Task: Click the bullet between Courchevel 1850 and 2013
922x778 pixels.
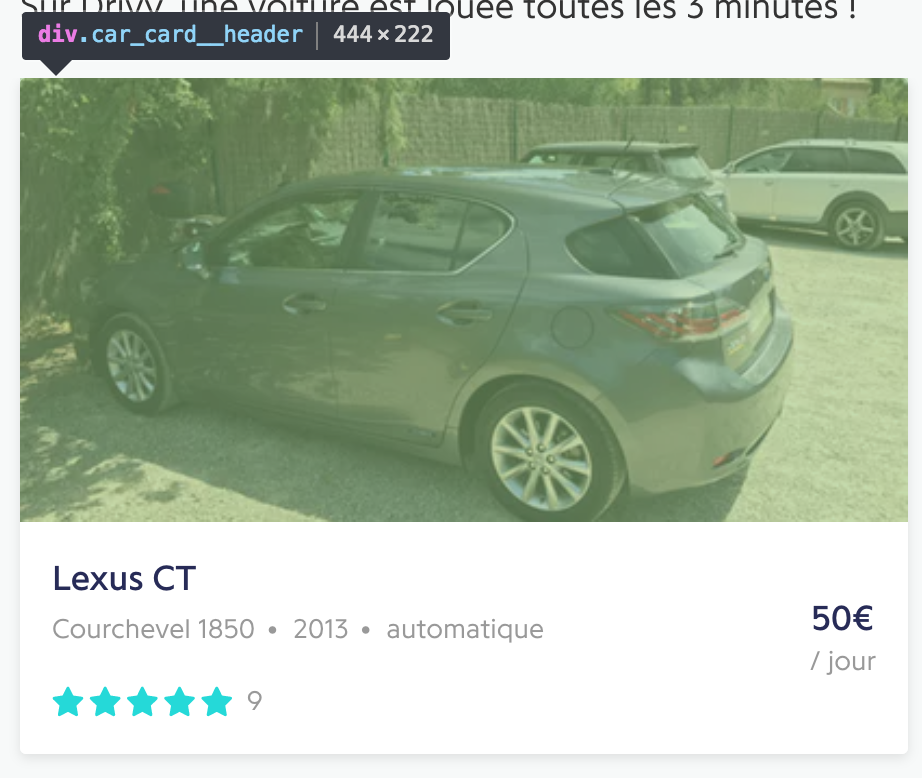Action: [272, 630]
